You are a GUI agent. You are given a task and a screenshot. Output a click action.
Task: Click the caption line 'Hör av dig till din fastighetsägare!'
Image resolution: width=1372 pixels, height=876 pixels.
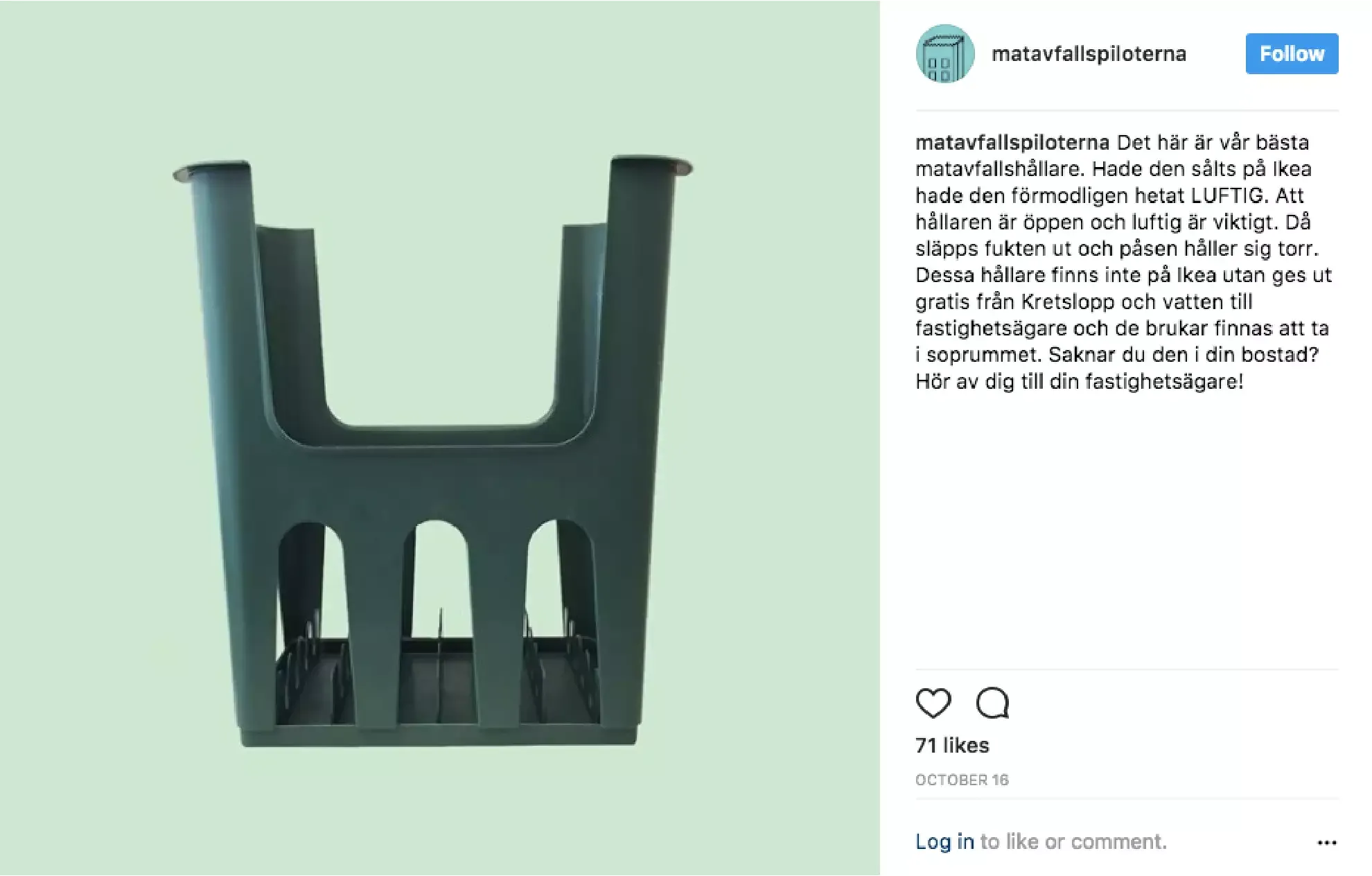point(1080,382)
